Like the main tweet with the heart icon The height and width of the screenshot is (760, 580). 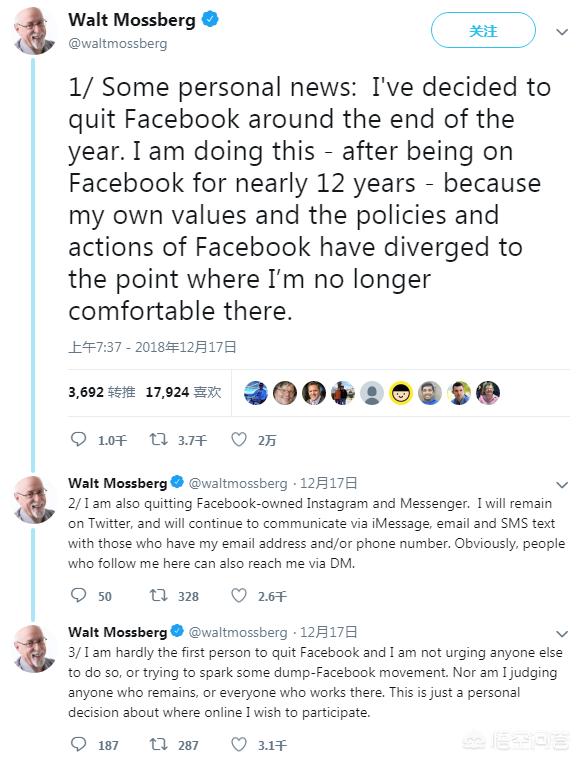(x=238, y=439)
